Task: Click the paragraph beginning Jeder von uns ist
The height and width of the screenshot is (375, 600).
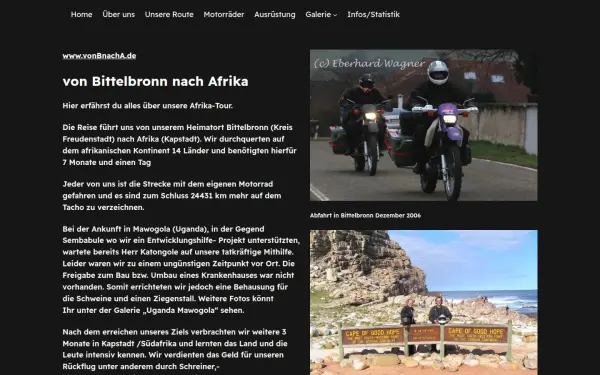Action: 172,196
